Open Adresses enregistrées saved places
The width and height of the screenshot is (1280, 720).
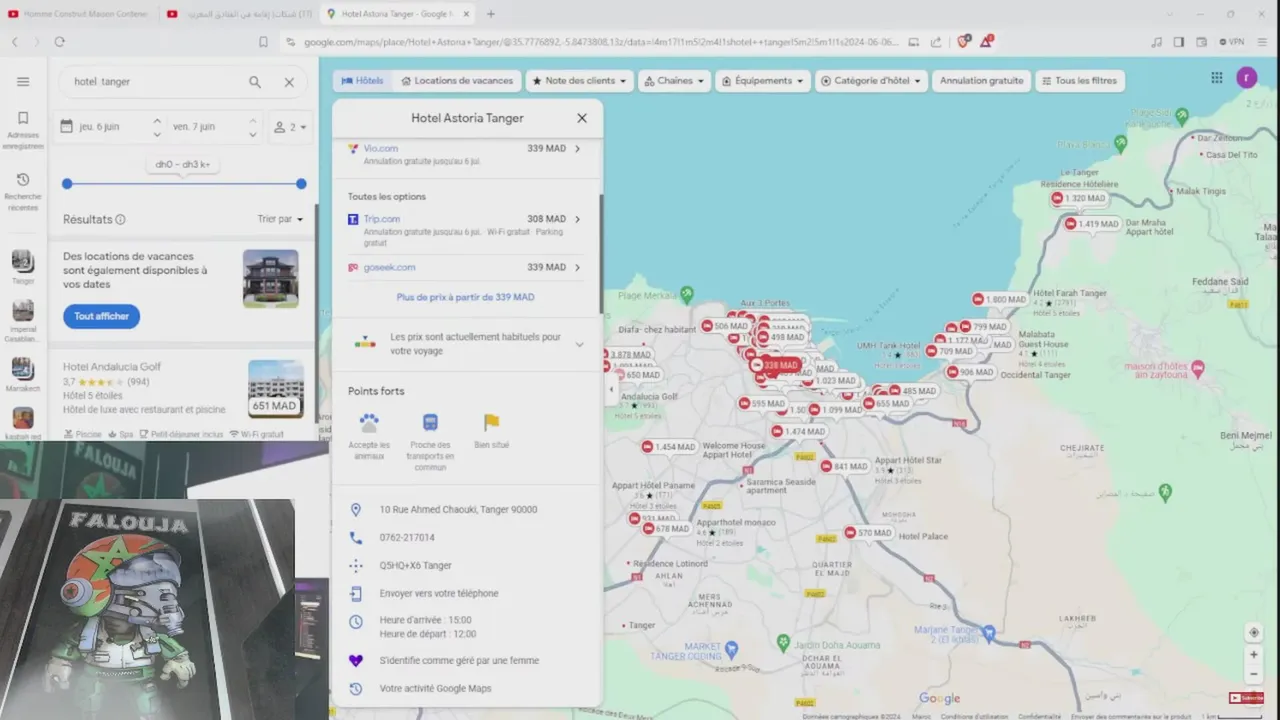coord(23,130)
